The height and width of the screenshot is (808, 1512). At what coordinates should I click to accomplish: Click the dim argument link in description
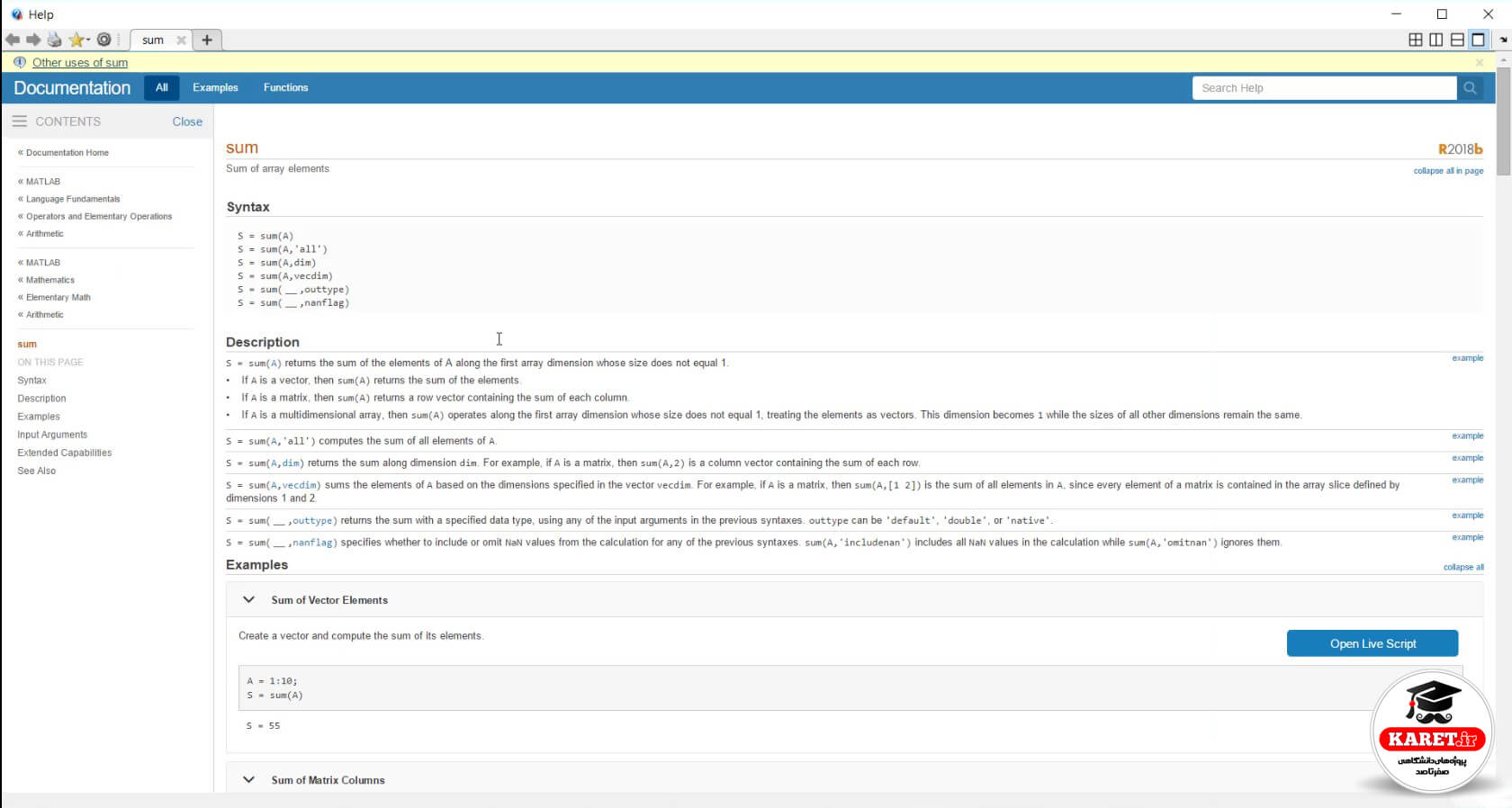coord(291,463)
